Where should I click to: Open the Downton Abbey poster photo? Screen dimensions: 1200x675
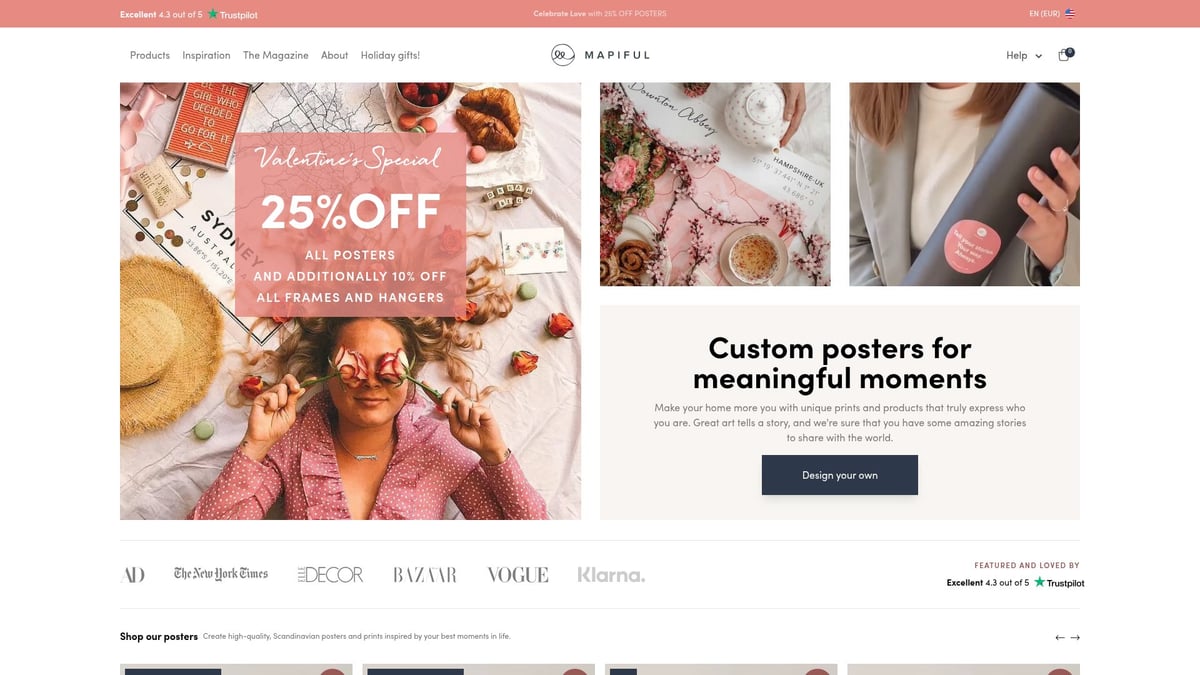point(715,184)
